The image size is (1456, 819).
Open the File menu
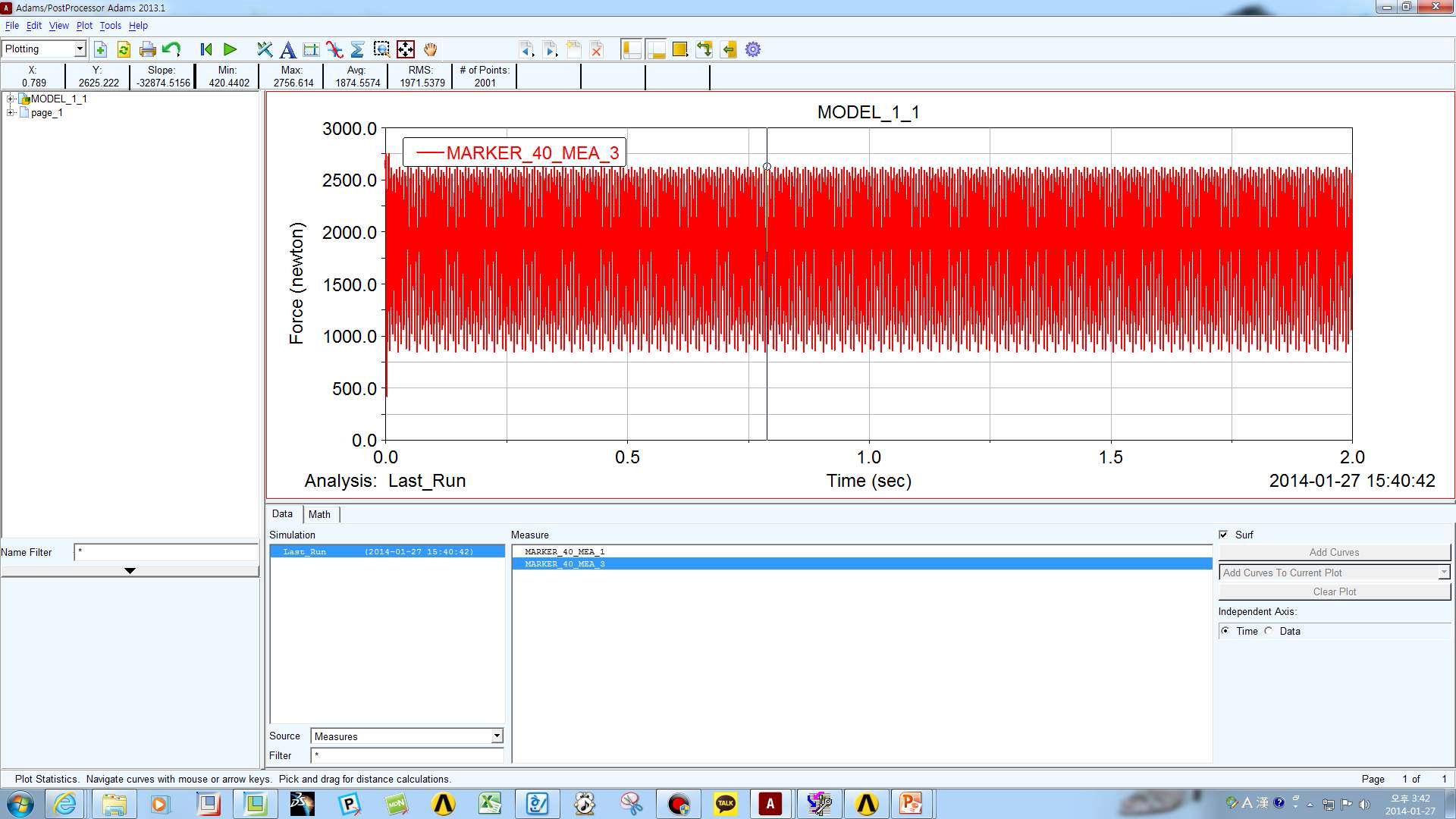(12, 26)
